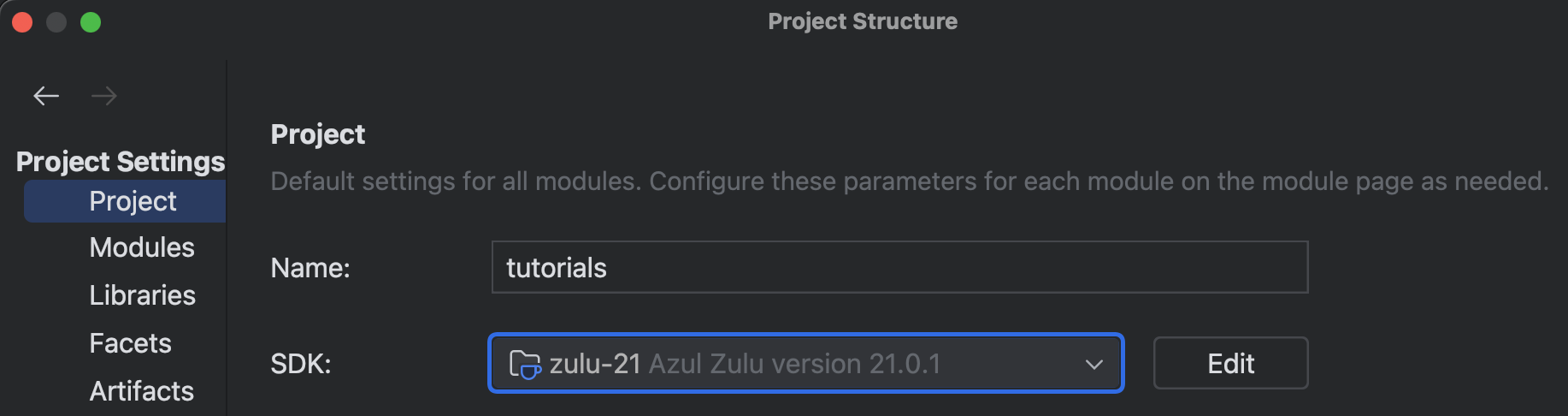Viewport: 1568px width, 416px height.
Task: Open the Modules settings page
Action: 142,247
